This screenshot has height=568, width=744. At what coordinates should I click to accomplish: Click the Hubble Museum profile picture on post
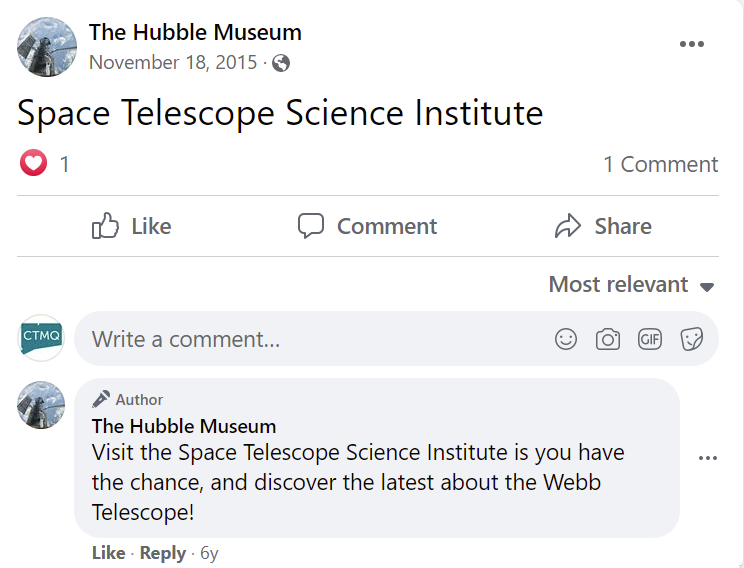click(x=47, y=47)
